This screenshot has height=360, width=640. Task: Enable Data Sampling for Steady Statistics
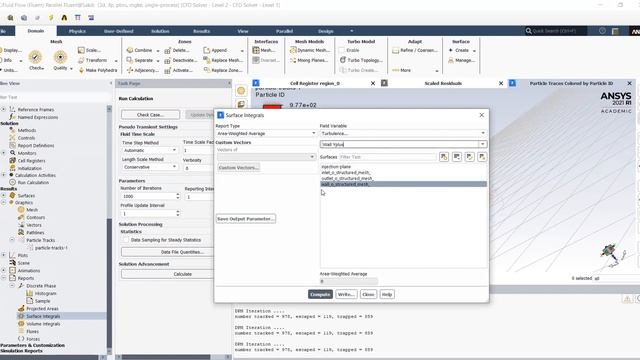pyautogui.click(x=126, y=240)
